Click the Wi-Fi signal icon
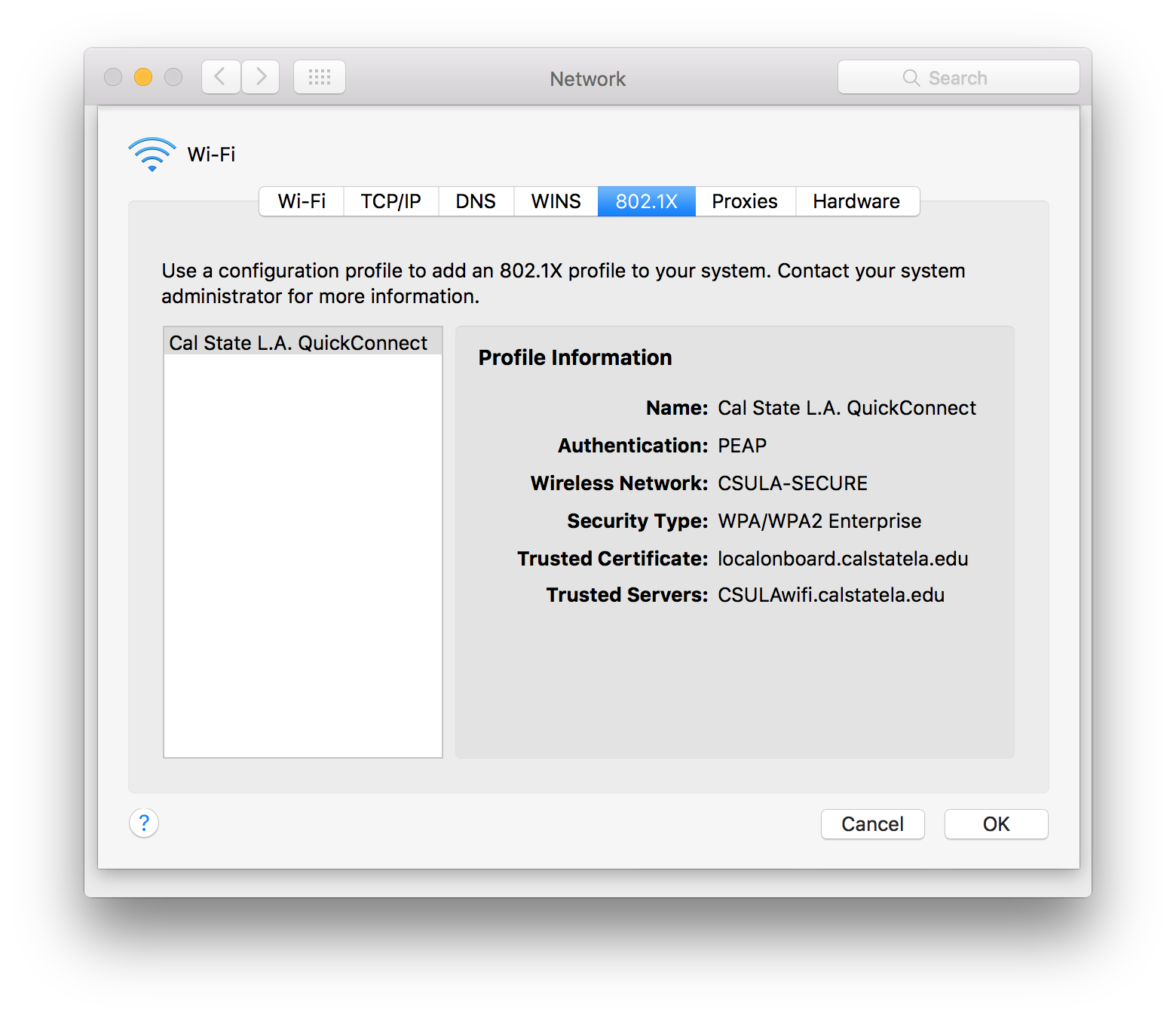This screenshot has width=1176, height=1018. click(x=152, y=155)
